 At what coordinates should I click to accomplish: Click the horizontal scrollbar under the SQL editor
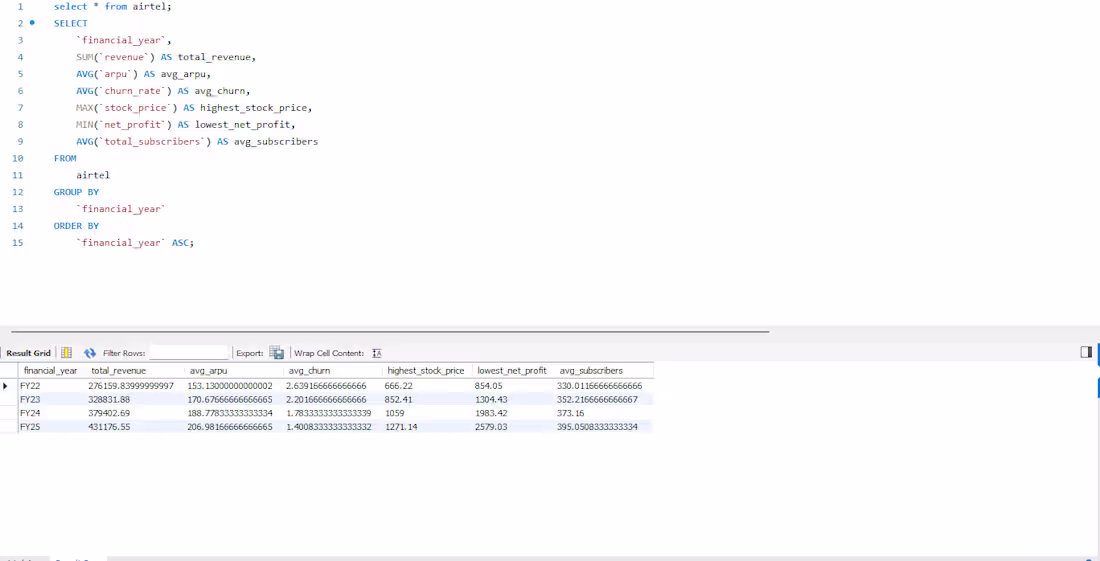point(390,331)
